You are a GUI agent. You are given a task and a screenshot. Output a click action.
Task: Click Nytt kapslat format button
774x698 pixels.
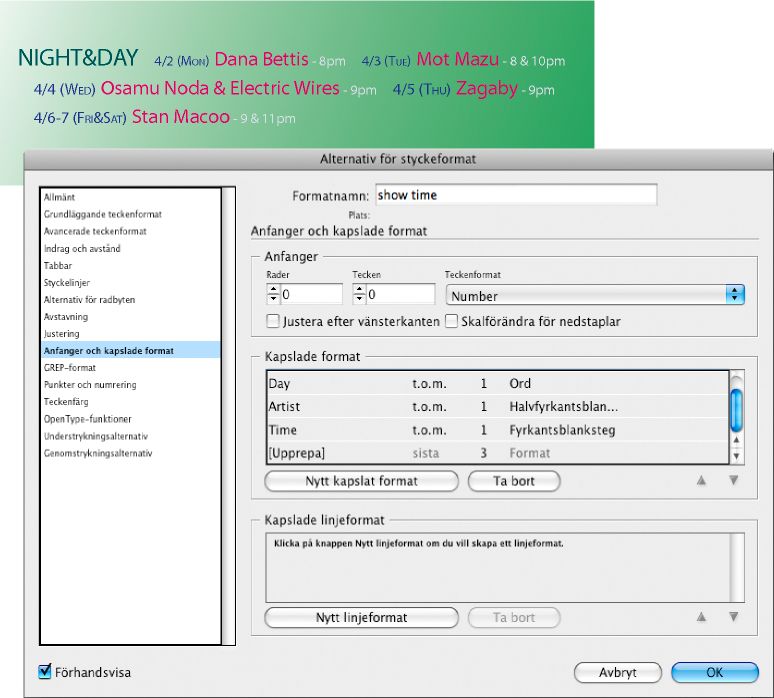tap(361, 481)
